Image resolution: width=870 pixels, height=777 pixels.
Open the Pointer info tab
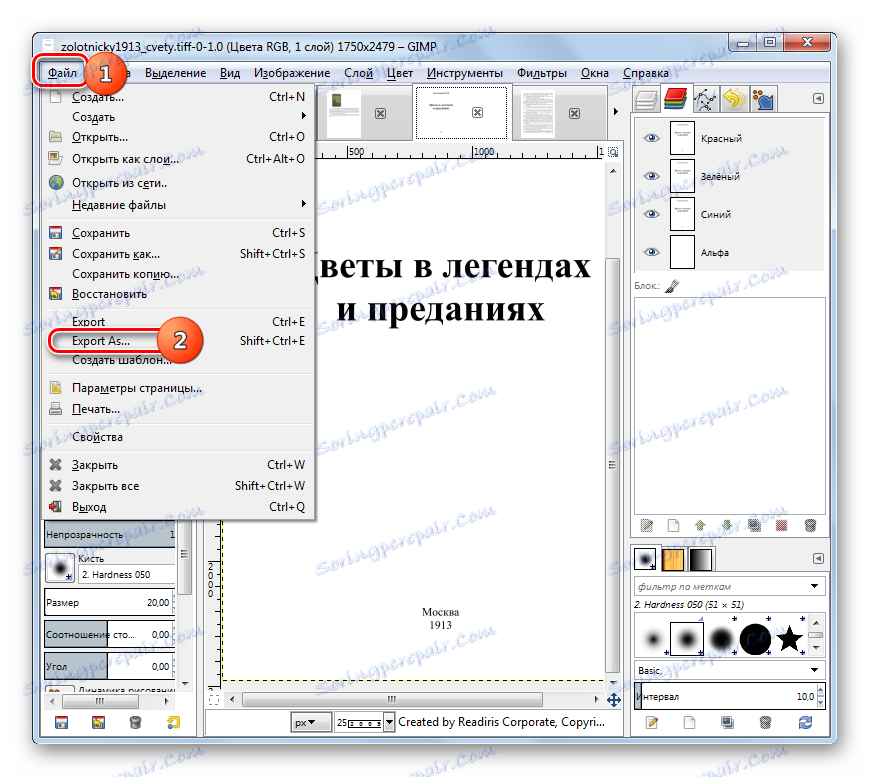(763, 100)
